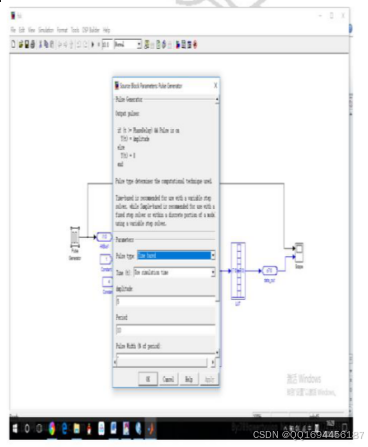This screenshot has height=447, width=368.
Task: Select the Scope block in the model
Action: (299, 252)
